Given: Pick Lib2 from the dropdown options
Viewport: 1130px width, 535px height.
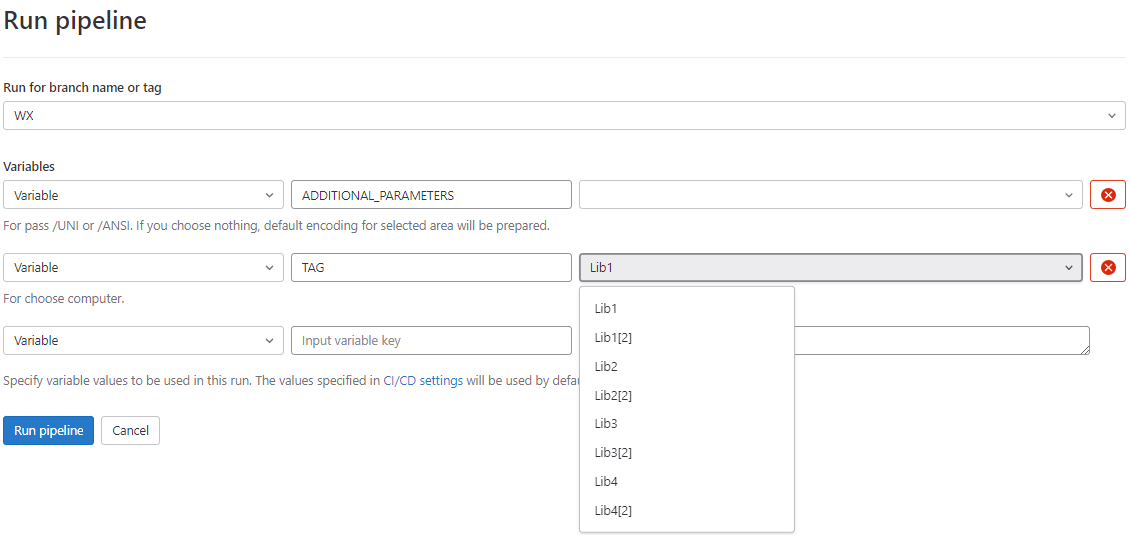Looking at the screenshot, I should coord(606,367).
